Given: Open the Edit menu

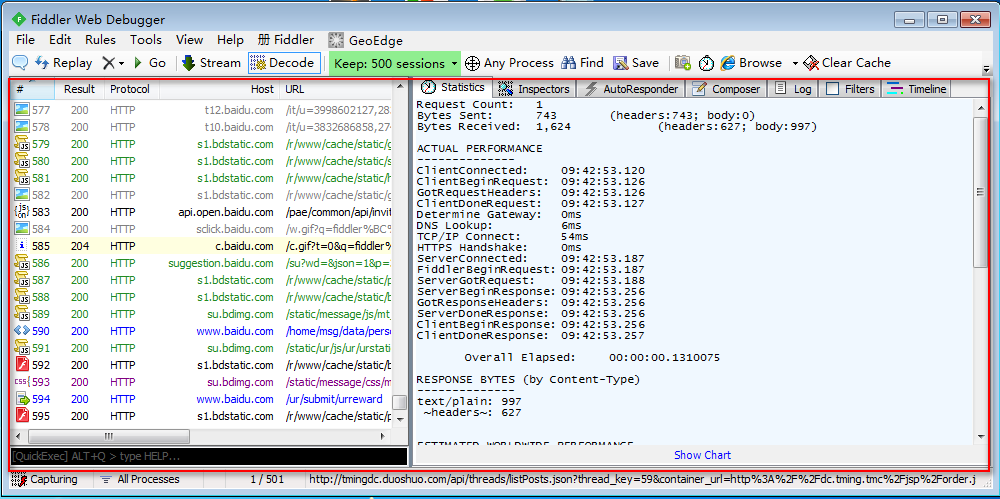Looking at the screenshot, I should tap(60, 40).
